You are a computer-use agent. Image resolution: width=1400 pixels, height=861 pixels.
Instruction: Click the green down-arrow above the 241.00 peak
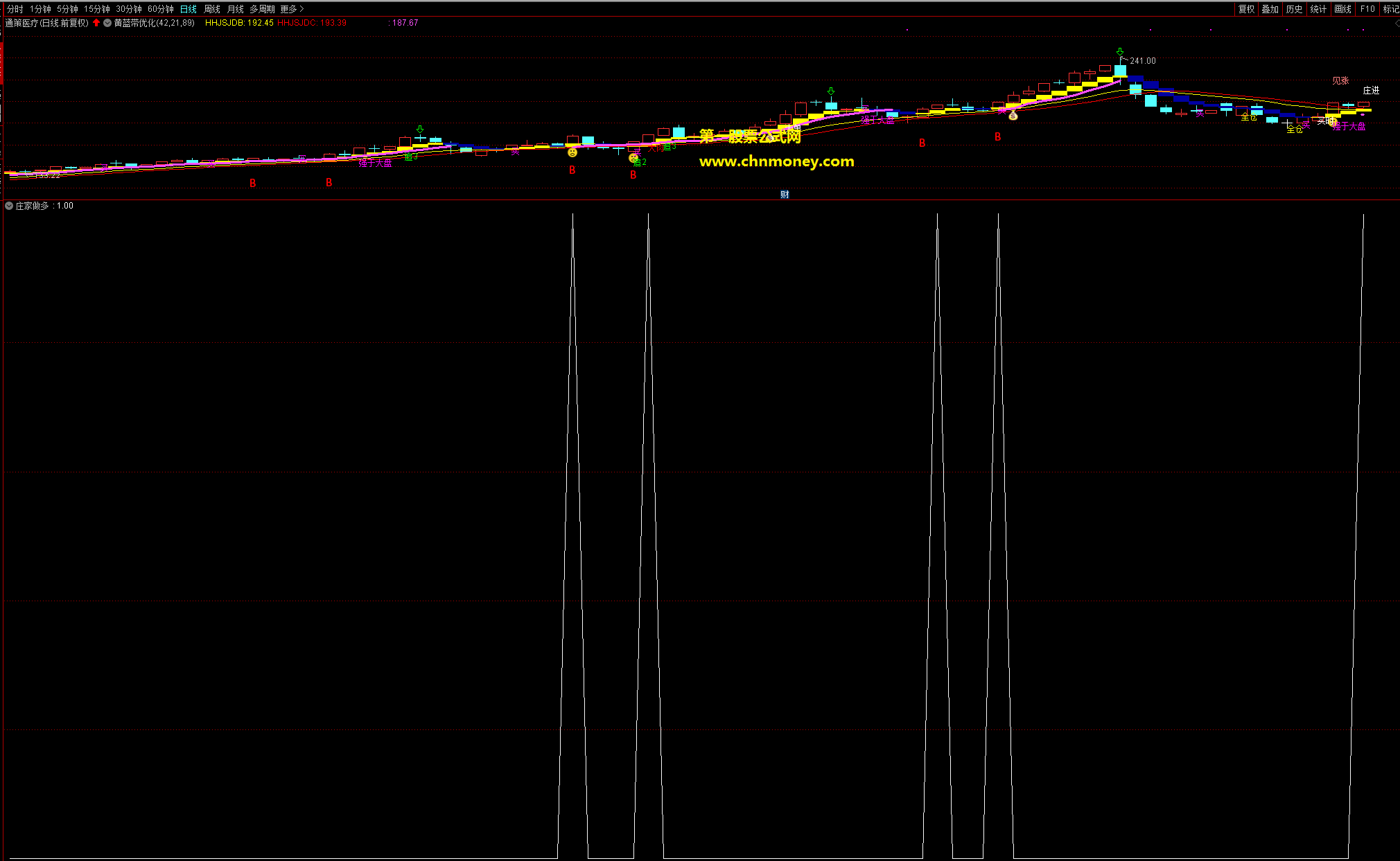[x=1120, y=52]
